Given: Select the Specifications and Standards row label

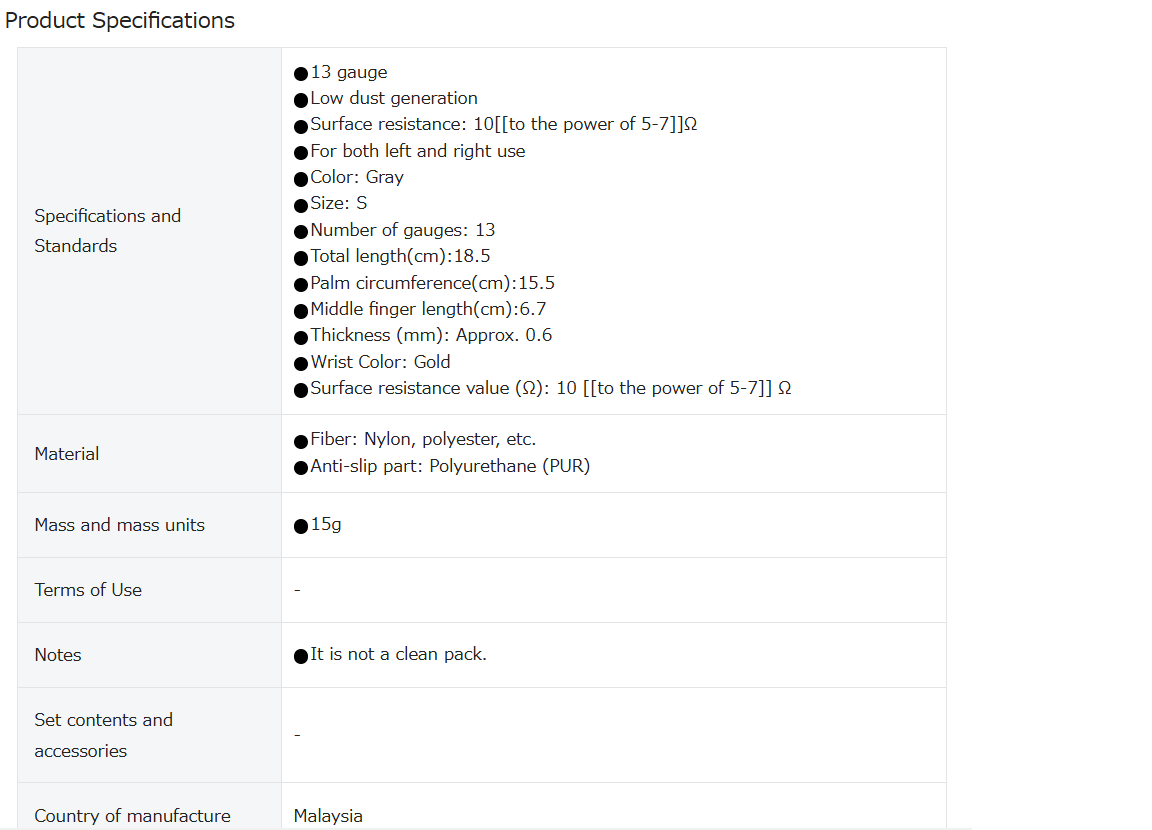Looking at the screenshot, I should click(x=107, y=231).
